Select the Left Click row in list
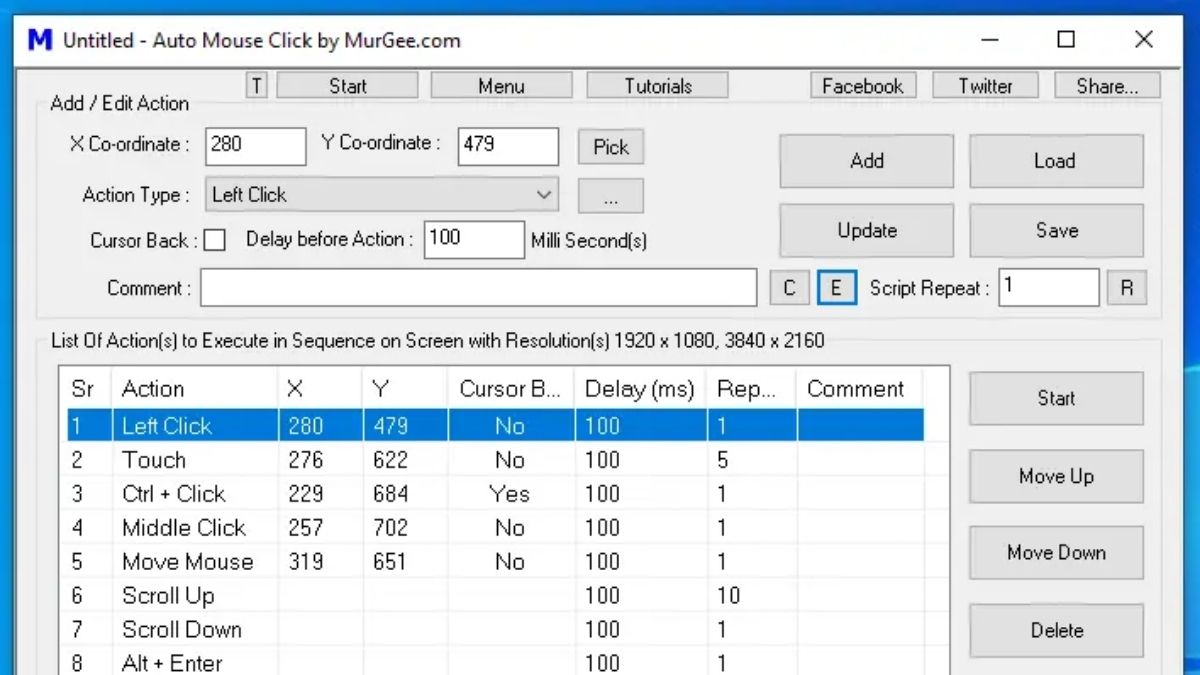The height and width of the screenshot is (675, 1200). point(495,426)
